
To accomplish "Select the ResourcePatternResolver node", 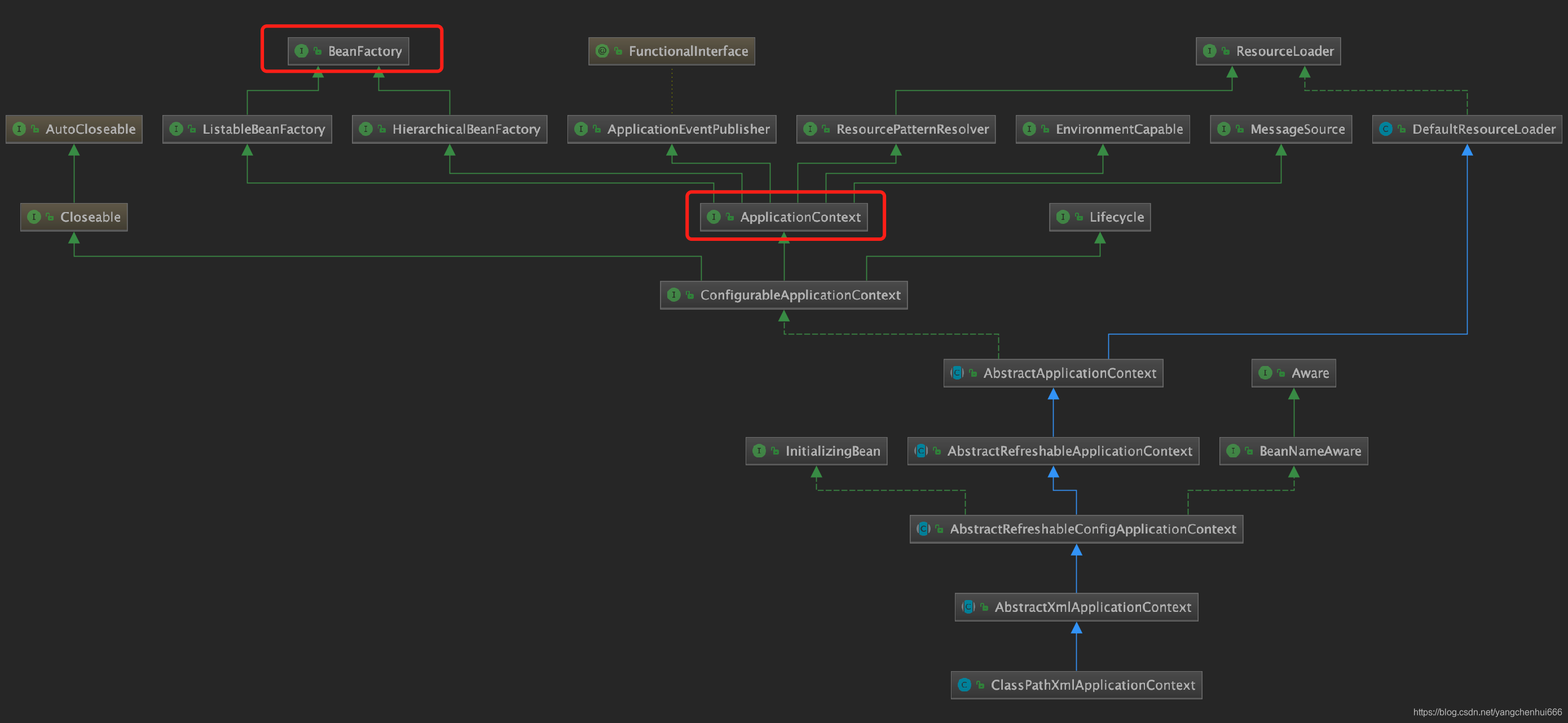I will 912,129.
